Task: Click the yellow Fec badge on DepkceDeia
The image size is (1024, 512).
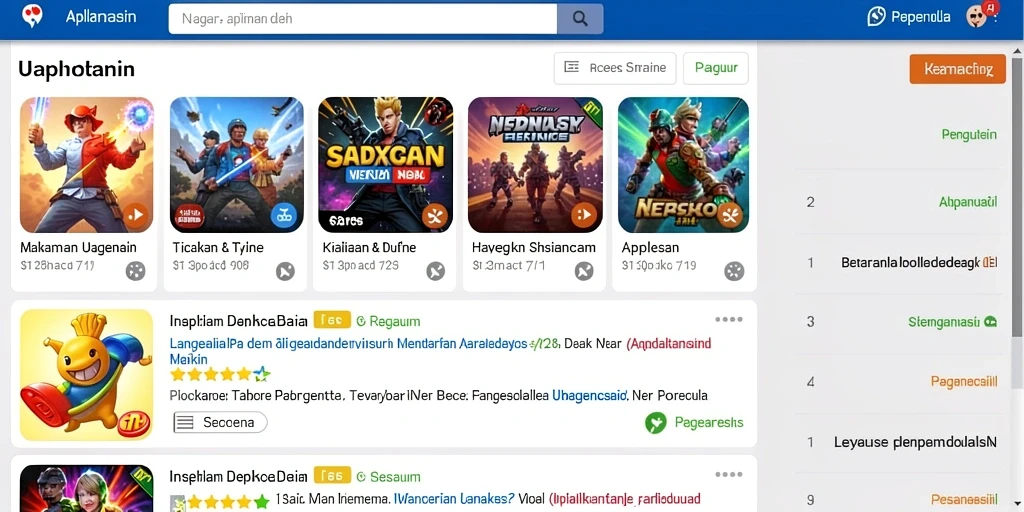Action: tap(332, 475)
